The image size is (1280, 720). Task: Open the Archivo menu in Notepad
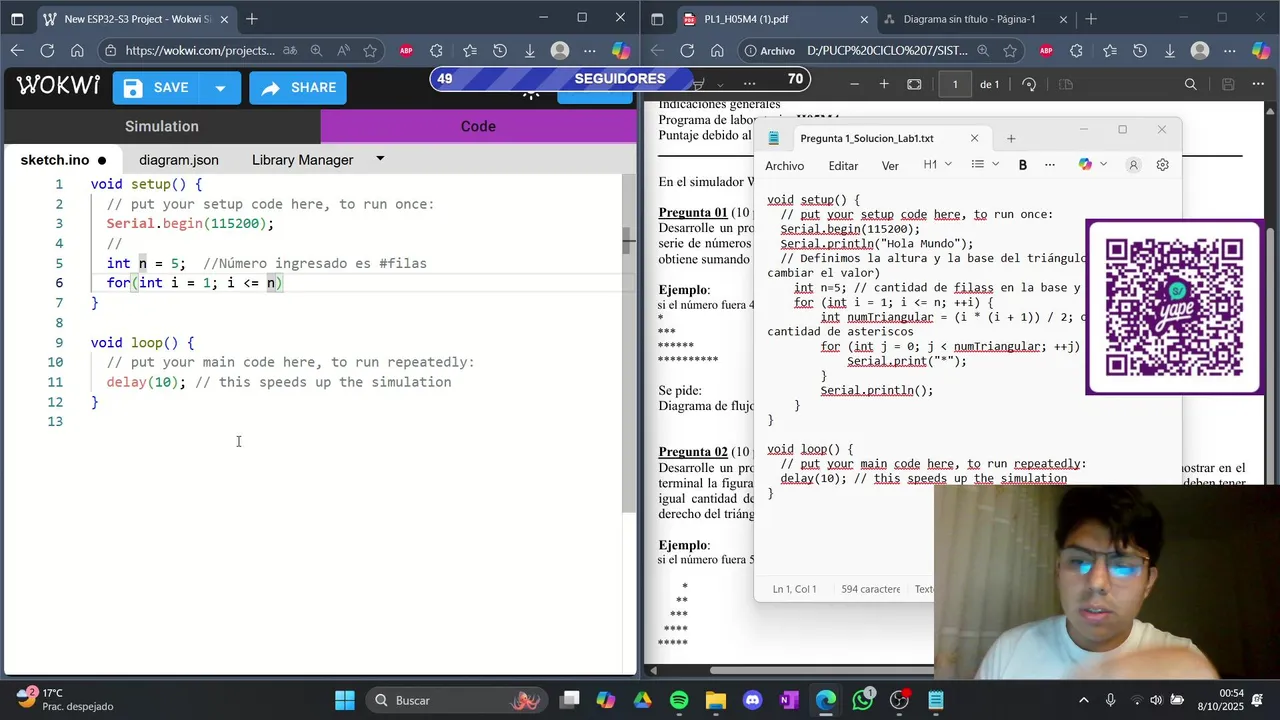tap(784, 166)
